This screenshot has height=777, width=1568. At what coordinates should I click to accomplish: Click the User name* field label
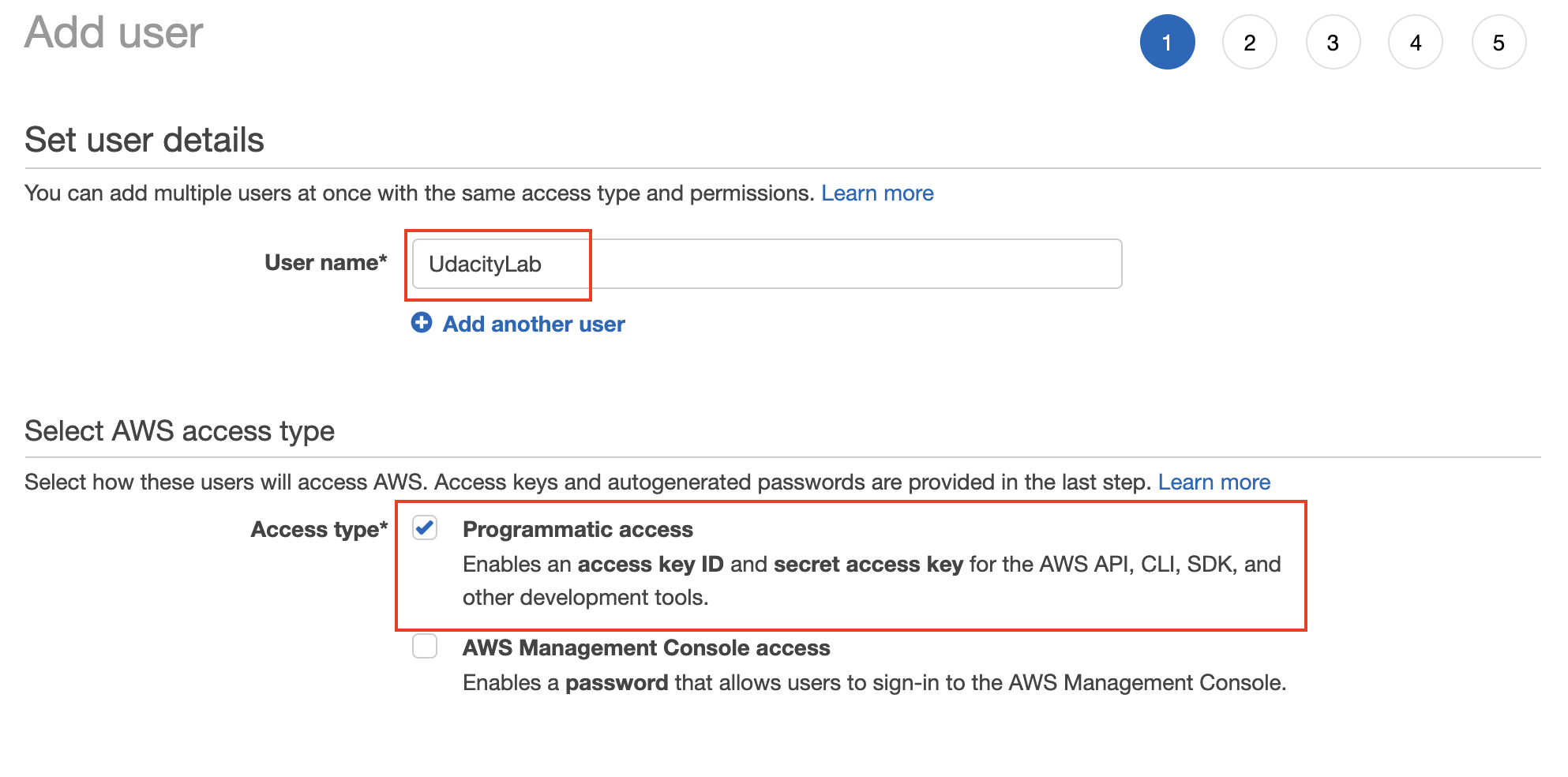point(325,262)
